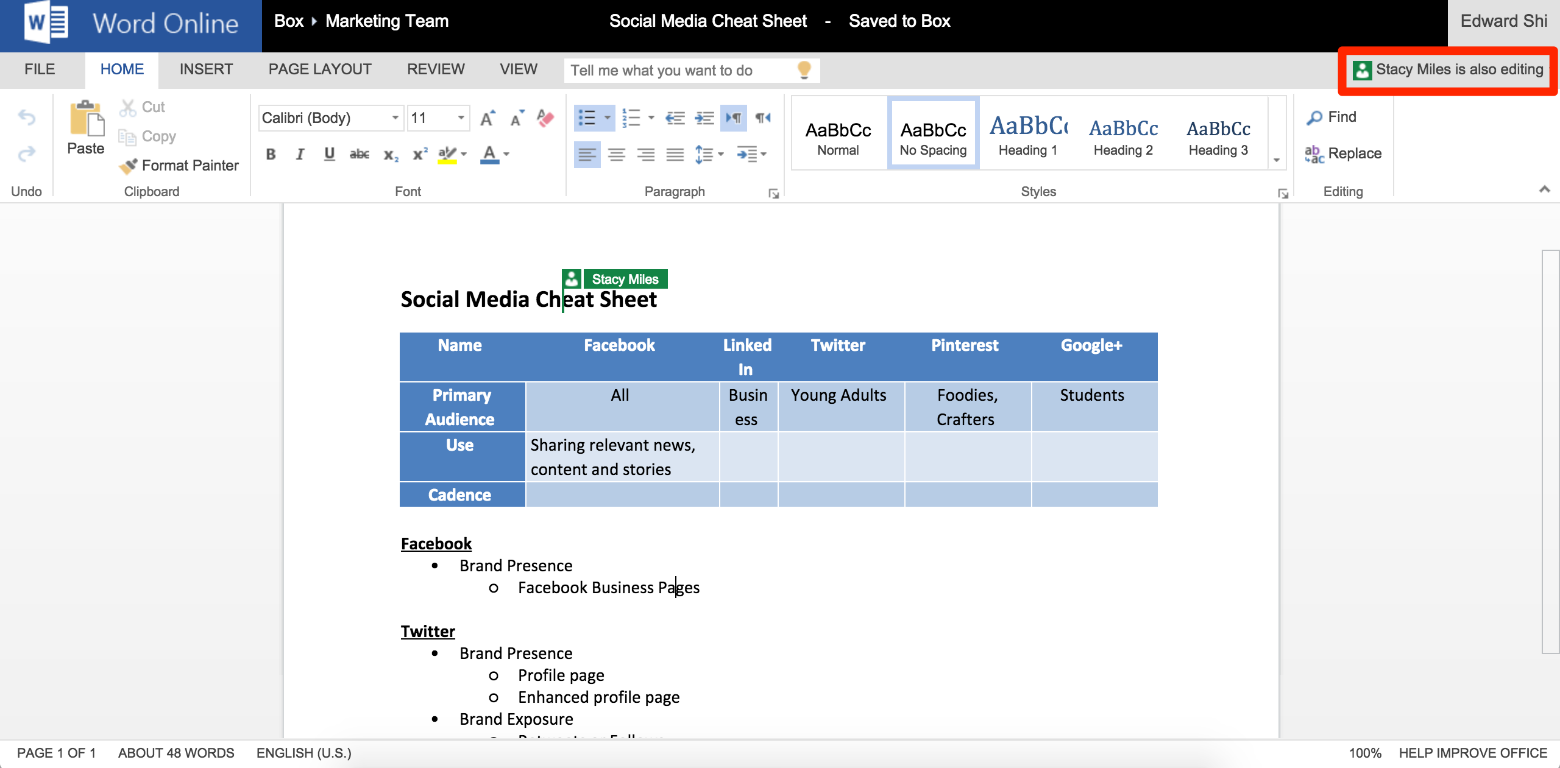Viewport: 1560px width, 768px height.
Task: Click Stacy Miles cursor flag in document
Action: point(614,279)
